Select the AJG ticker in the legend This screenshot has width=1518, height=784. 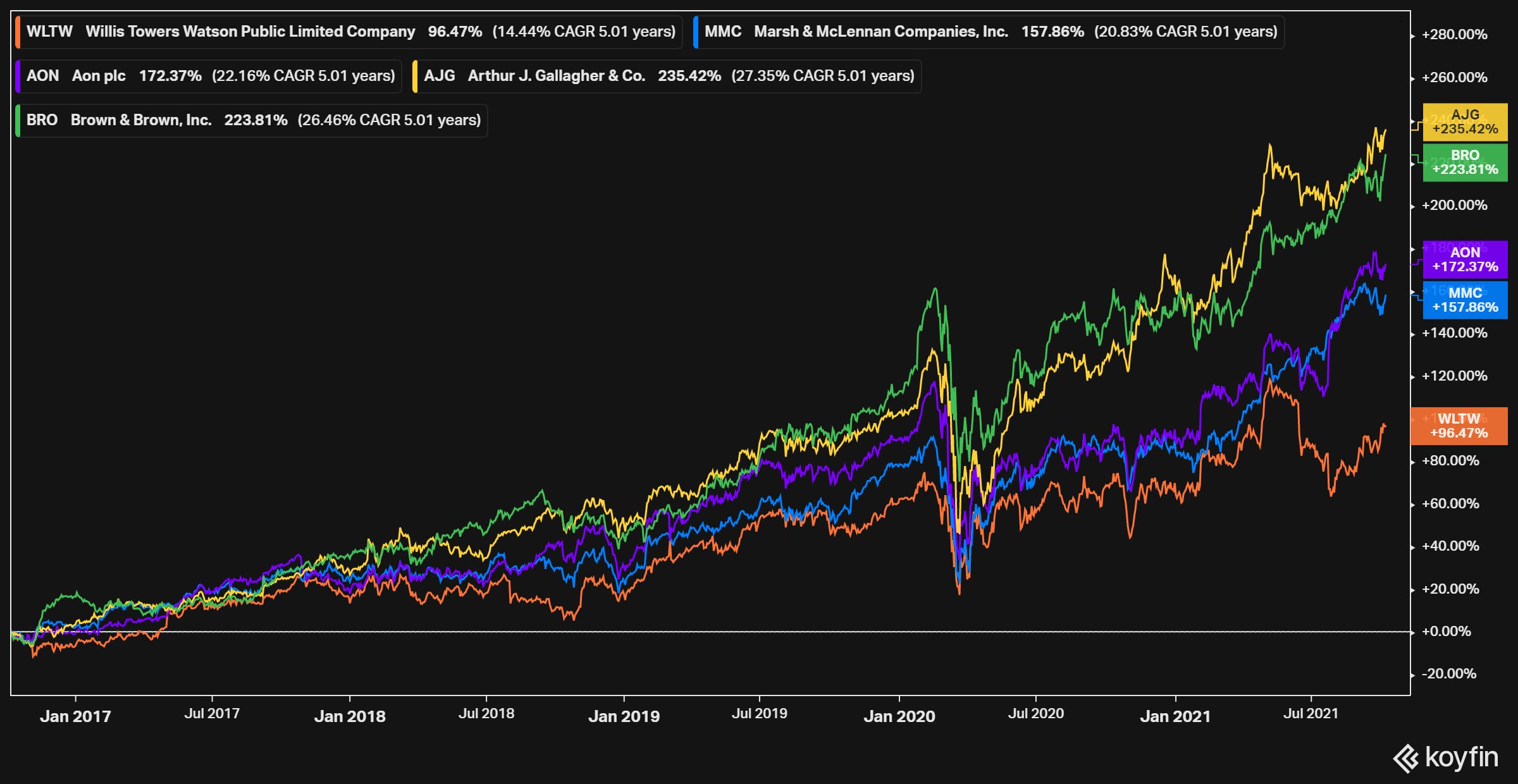coord(440,76)
